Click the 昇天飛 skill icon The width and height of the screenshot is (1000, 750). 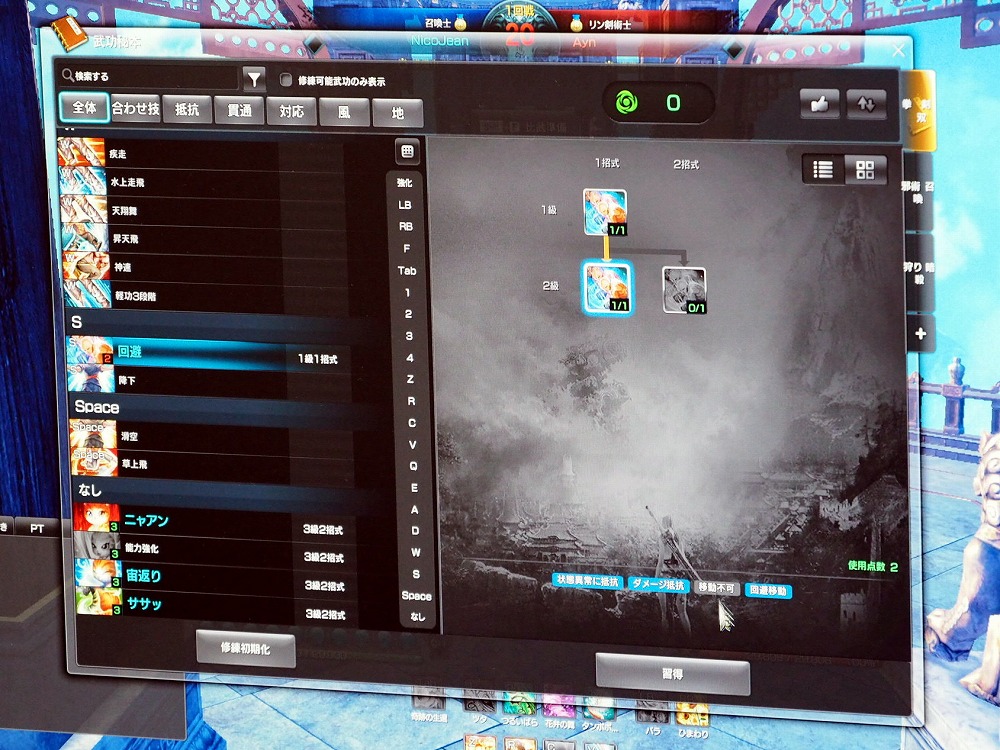point(85,238)
